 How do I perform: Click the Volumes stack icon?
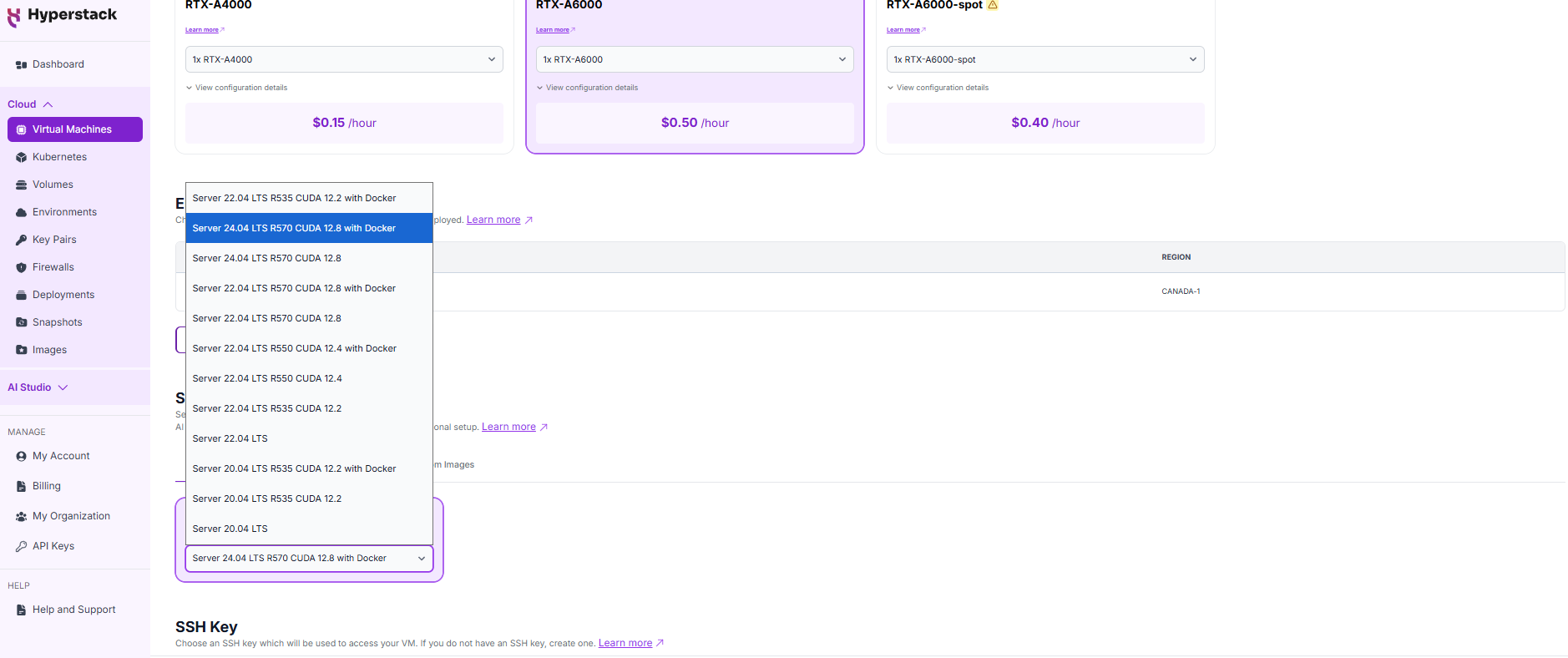(22, 185)
